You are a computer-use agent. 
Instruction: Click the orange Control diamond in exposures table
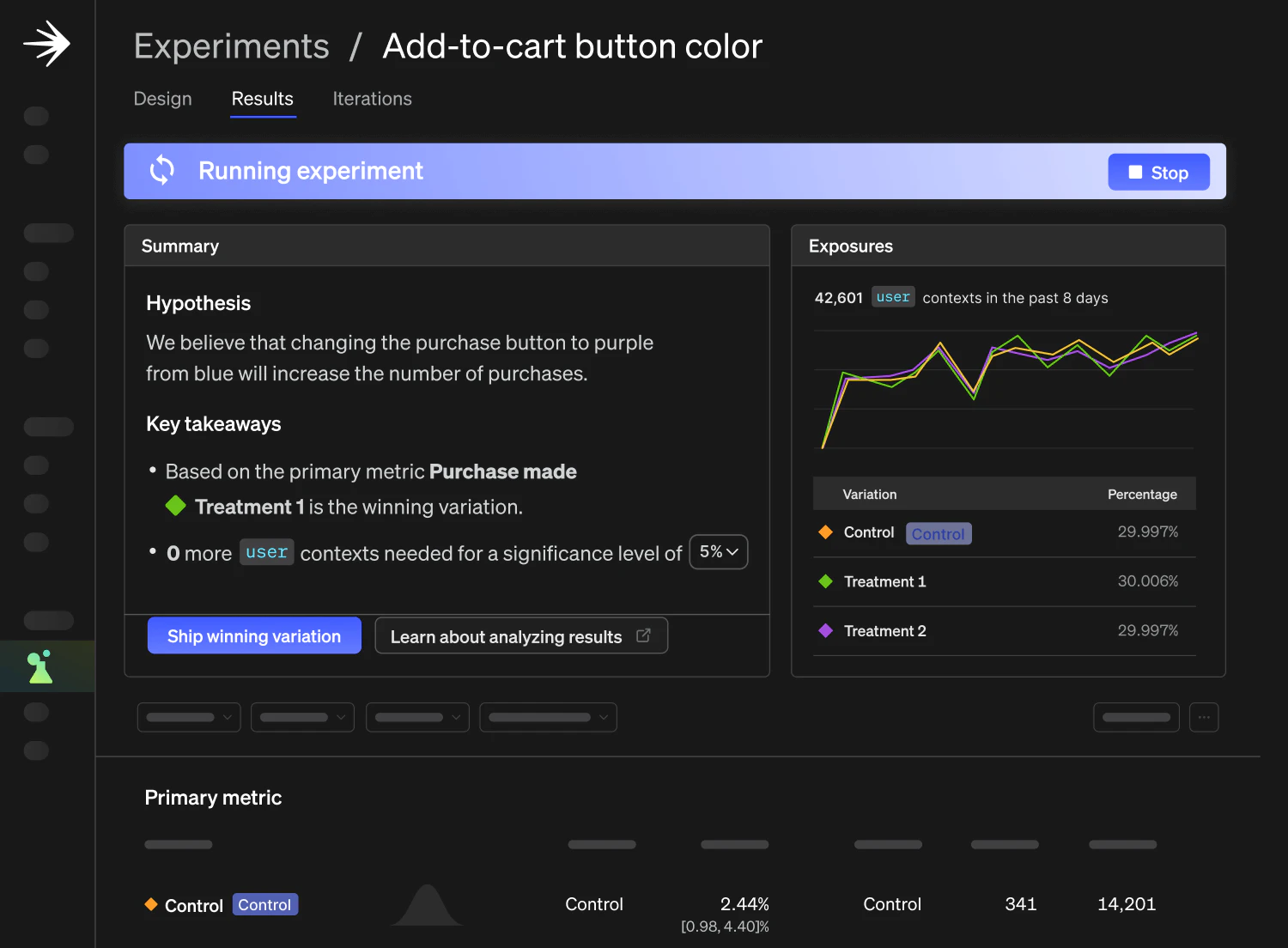(x=826, y=532)
